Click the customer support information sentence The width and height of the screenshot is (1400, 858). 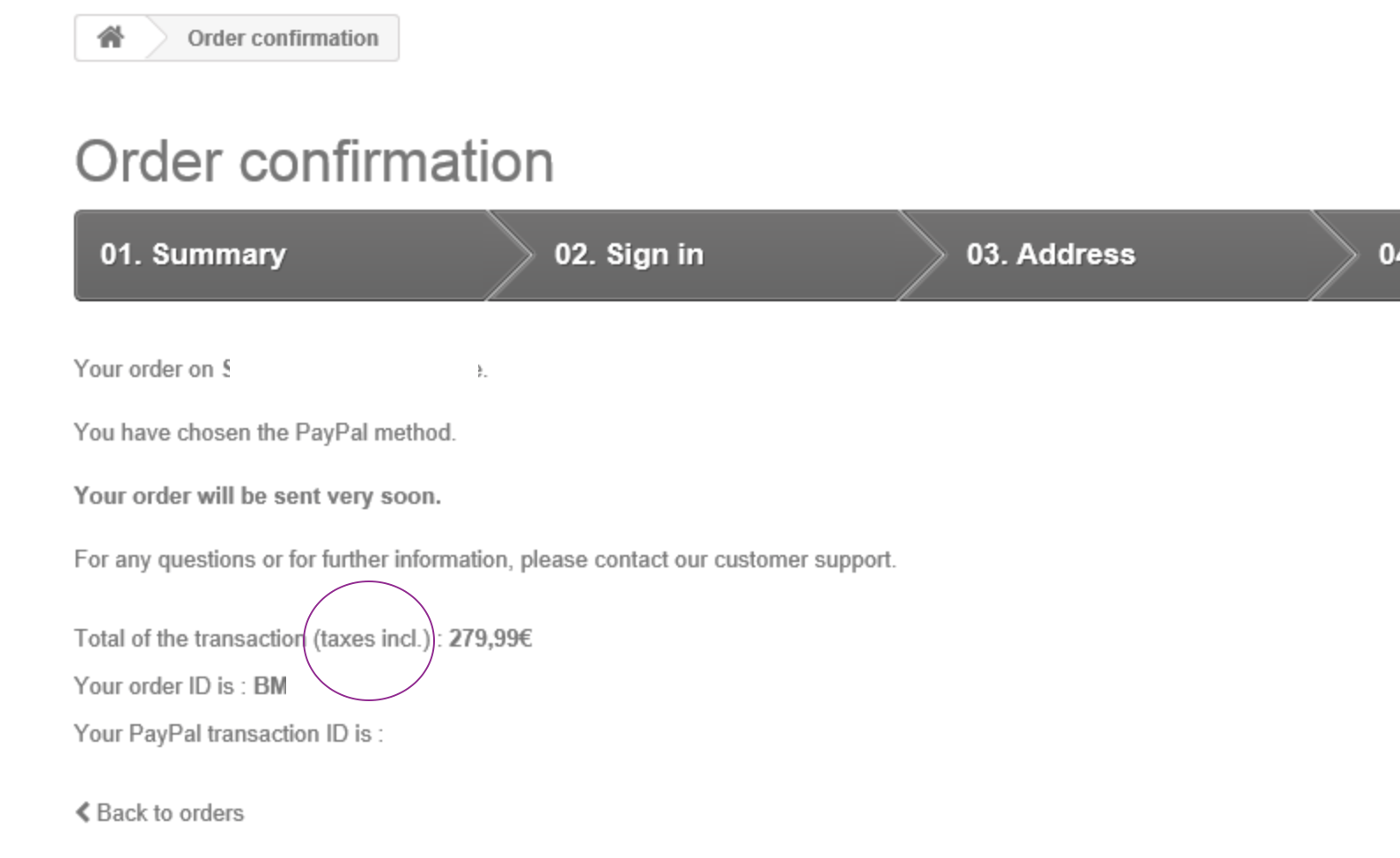[x=485, y=559]
